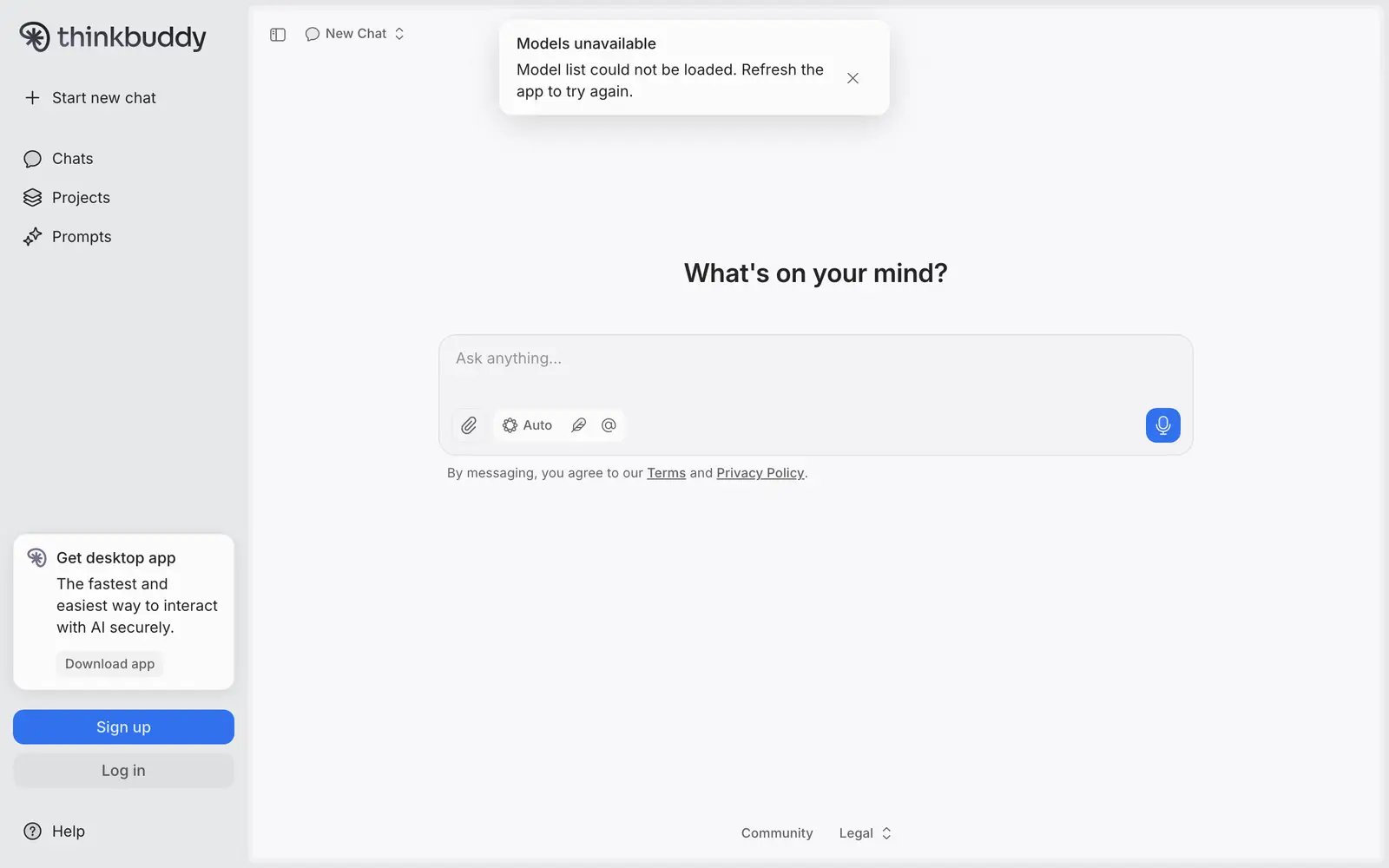Click the Get desktop app heading

tap(116, 558)
